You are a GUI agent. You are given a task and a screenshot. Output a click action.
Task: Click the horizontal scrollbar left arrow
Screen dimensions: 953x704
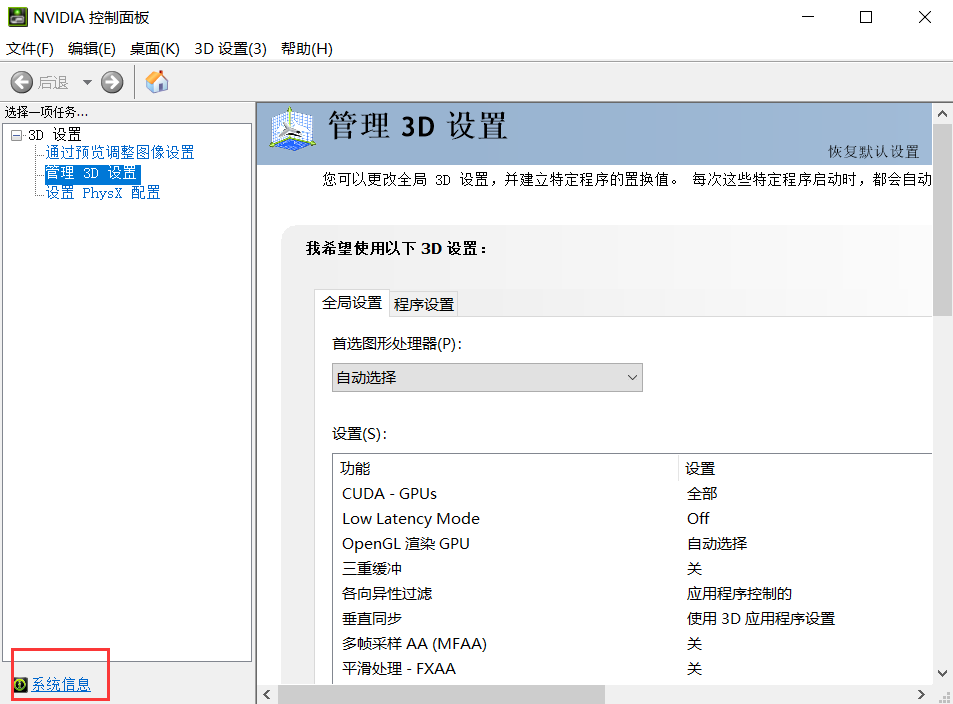tap(267, 694)
